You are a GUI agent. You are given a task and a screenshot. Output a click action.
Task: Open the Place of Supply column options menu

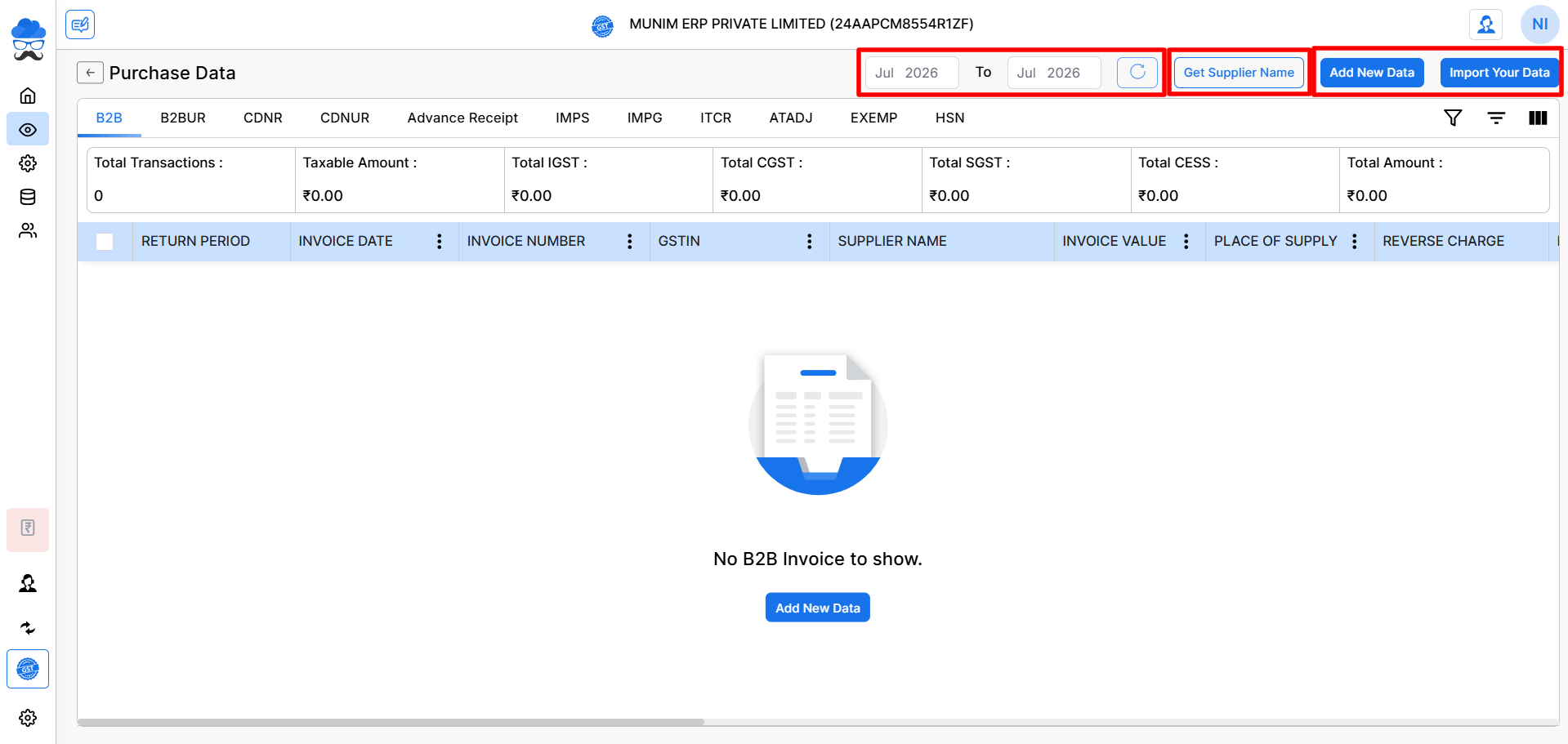pyautogui.click(x=1355, y=242)
